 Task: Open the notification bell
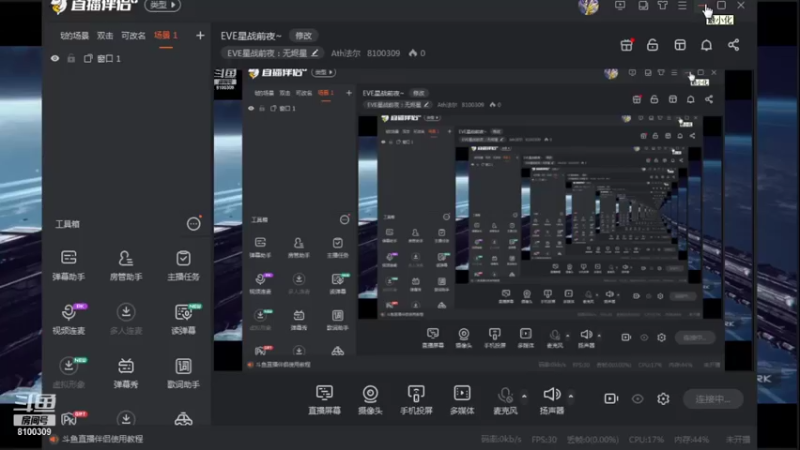(x=706, y=45)
